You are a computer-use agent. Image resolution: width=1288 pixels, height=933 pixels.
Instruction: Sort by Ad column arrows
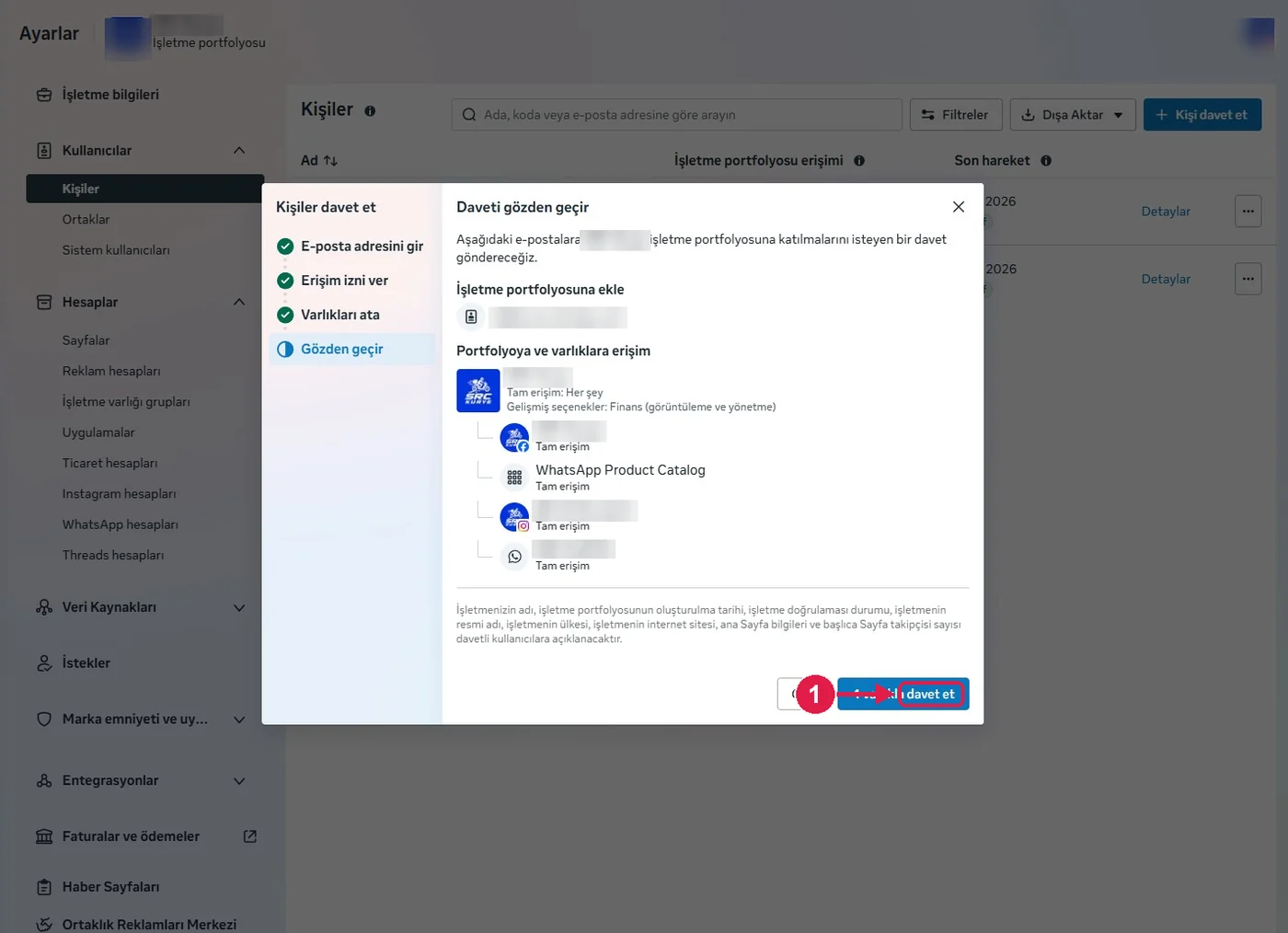click(x=330, y=161)
